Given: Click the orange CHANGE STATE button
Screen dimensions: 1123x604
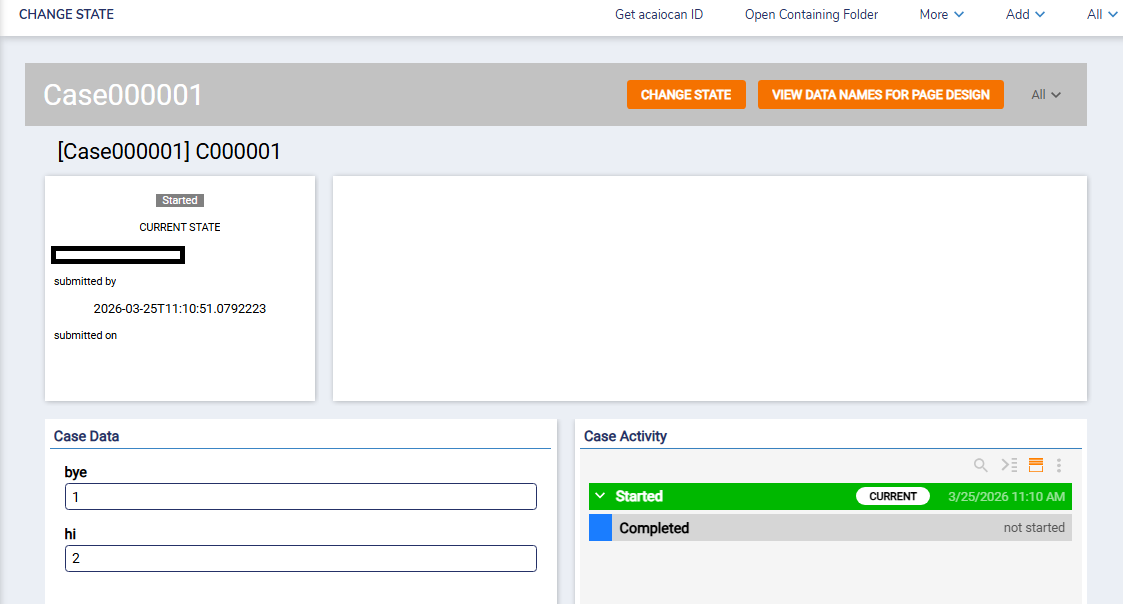Looking at the screenshot, I should [686, 95].
